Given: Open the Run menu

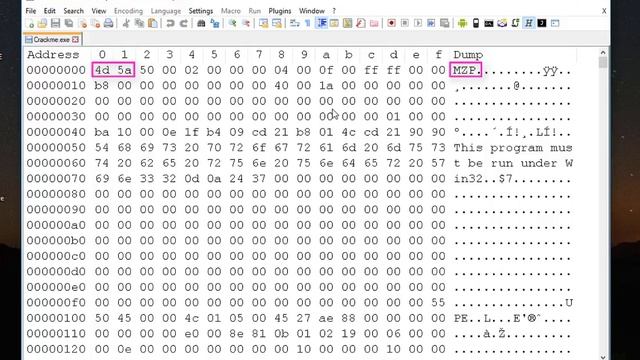Looking at the screenshot, I should (x=254, y=11).
